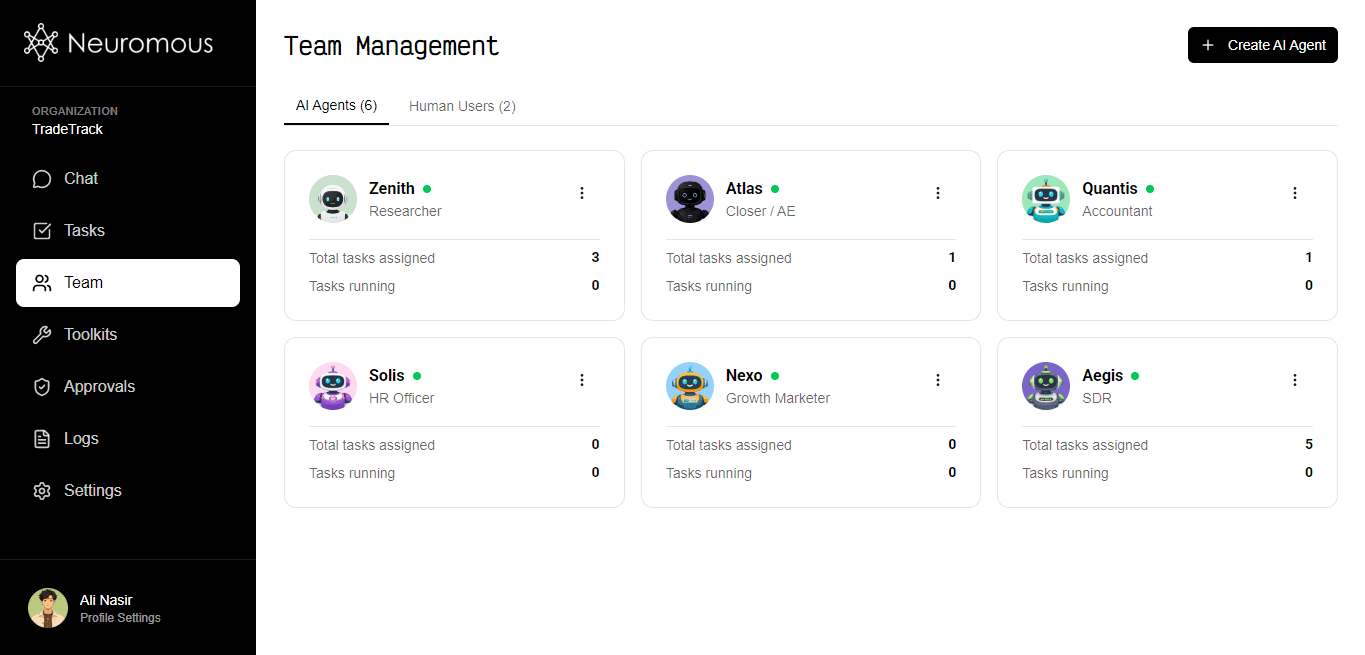Image resolution: width=1365 pixels, height=655 pixels.
Task: Click Solis's green online status dot
Action: point(417,376)
